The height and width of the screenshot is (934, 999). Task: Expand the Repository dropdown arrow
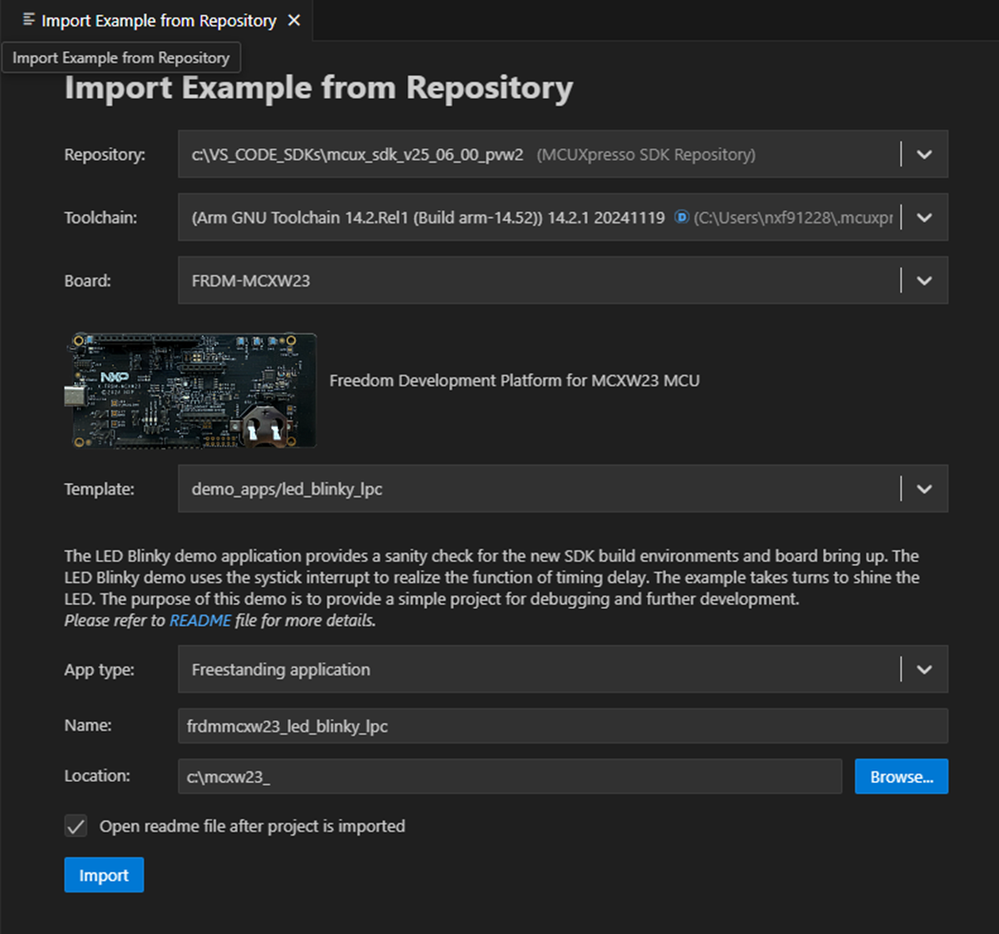click(924, 154)
